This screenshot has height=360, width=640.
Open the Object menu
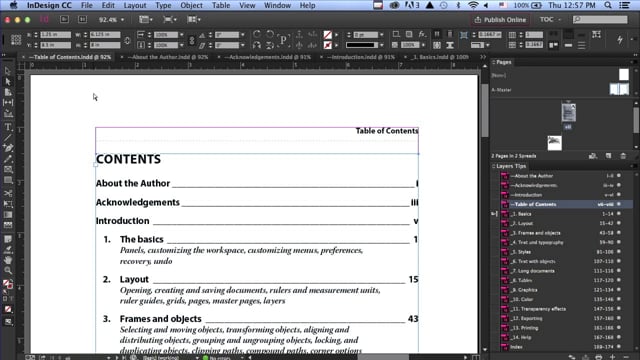pyautogui.click(x=191, y=5)
